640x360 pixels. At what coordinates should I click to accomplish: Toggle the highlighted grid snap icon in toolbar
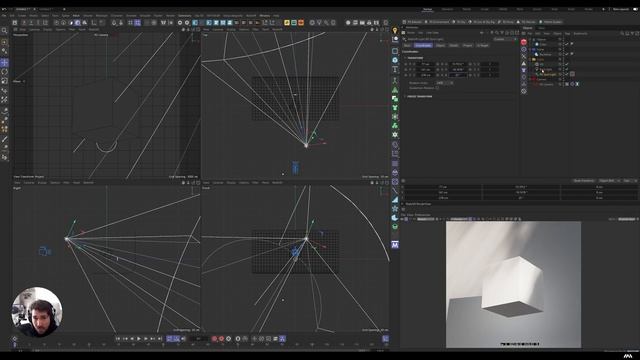[138, 22]
